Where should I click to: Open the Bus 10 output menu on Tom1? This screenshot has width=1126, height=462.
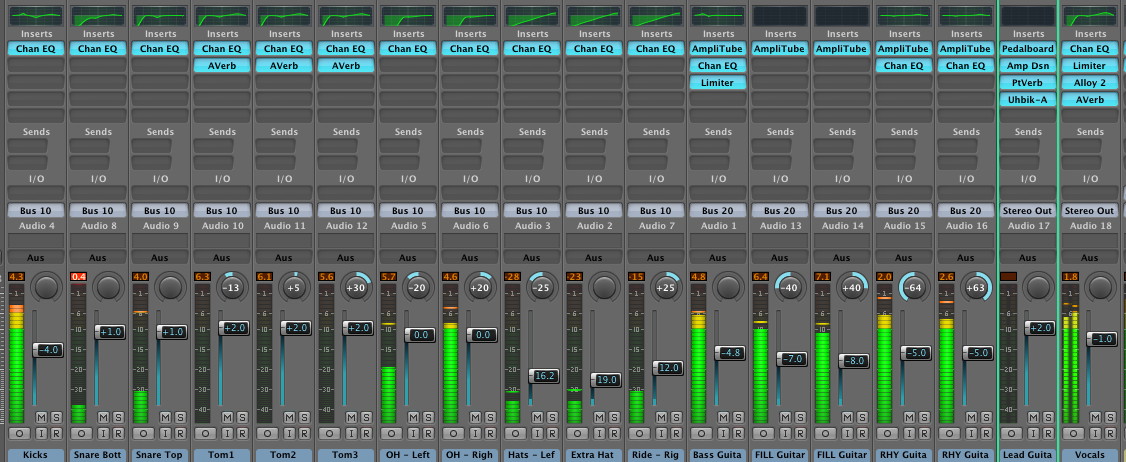(x=221, y=211)
